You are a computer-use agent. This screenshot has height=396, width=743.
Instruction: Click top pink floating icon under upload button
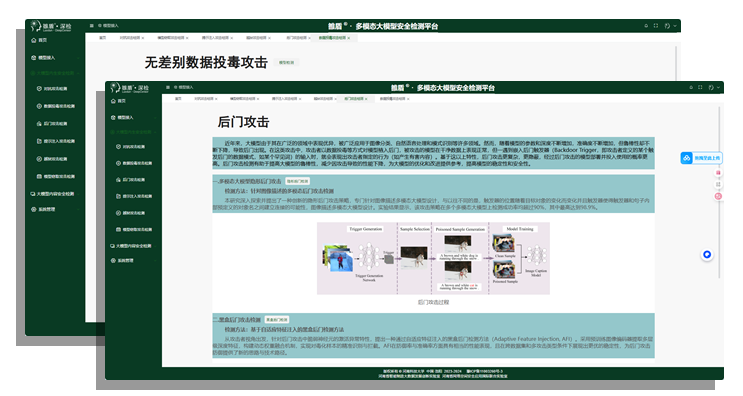coord(718,173)
